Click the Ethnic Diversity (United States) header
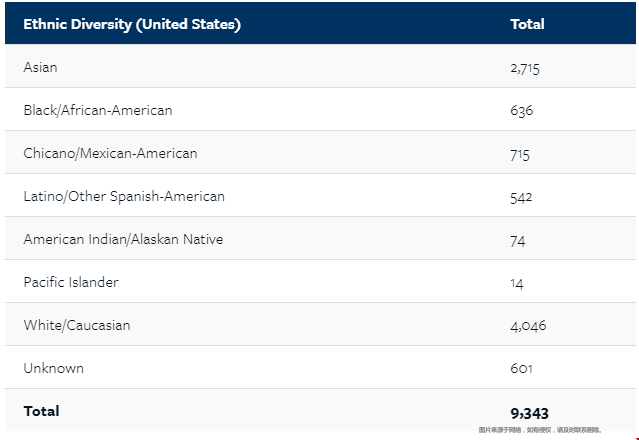Image resolution: width=639 pixels, height=440 pixels. pyautogui.click(x=132, y=24)
